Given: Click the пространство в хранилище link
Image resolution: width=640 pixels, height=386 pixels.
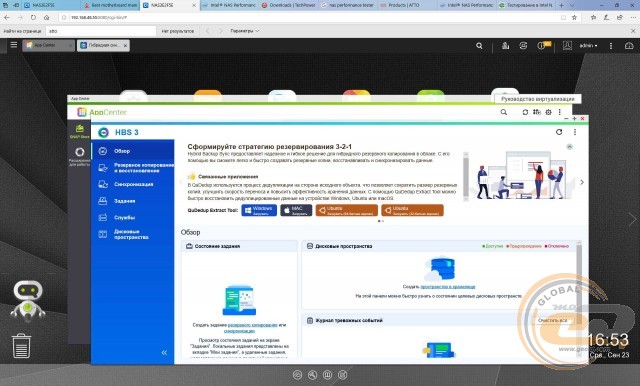Looking at the screenshot, I should 448,287.
